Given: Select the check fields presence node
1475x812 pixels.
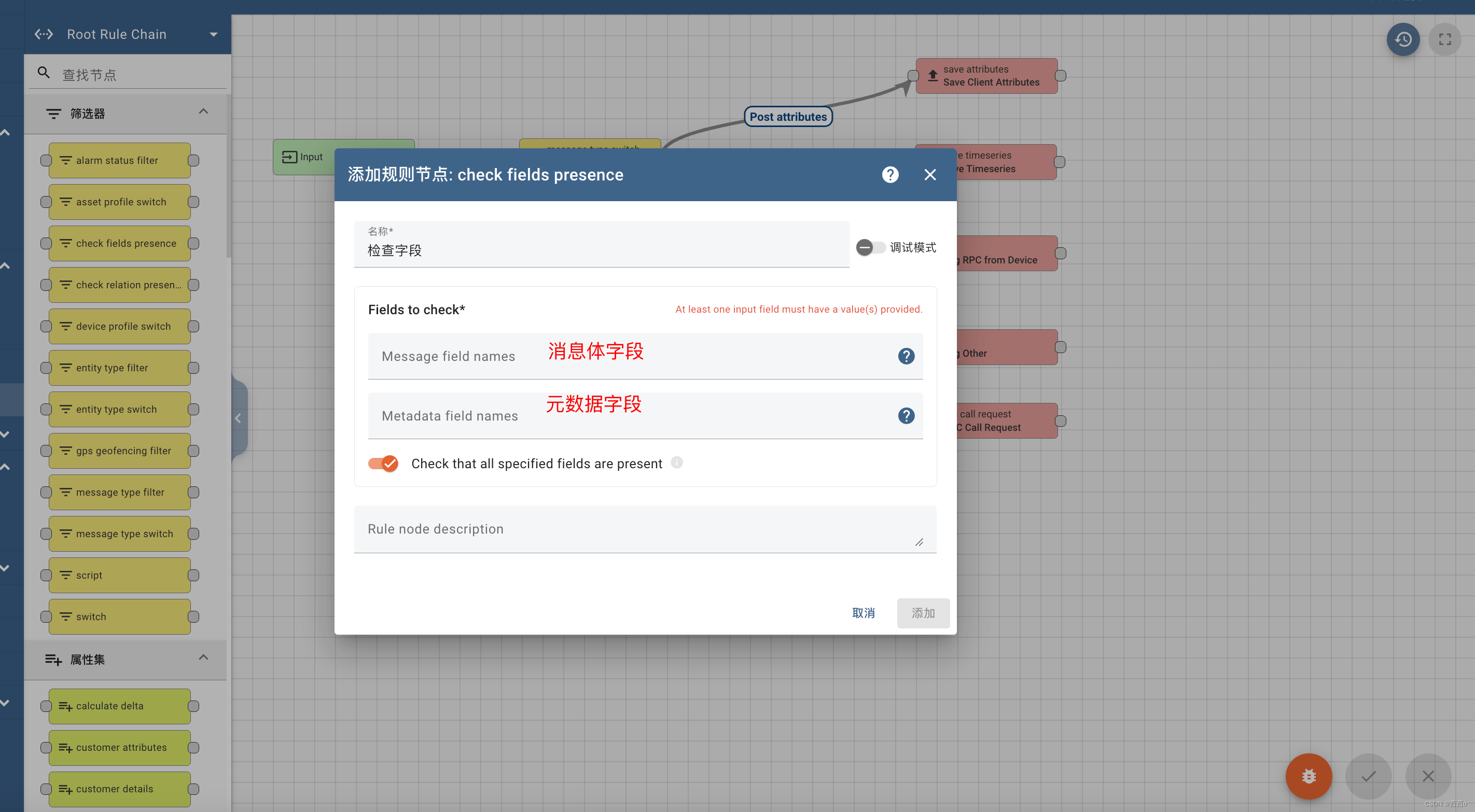Looking at the screenshot, I should click(120, 243).
